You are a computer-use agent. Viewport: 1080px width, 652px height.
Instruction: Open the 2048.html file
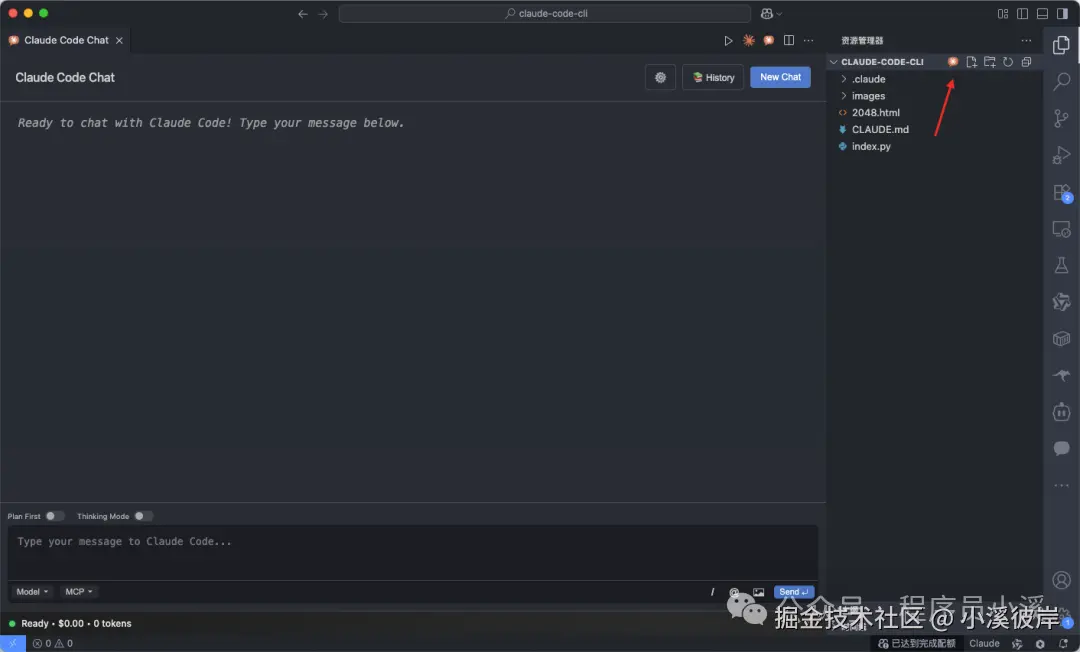click(875, 112)
